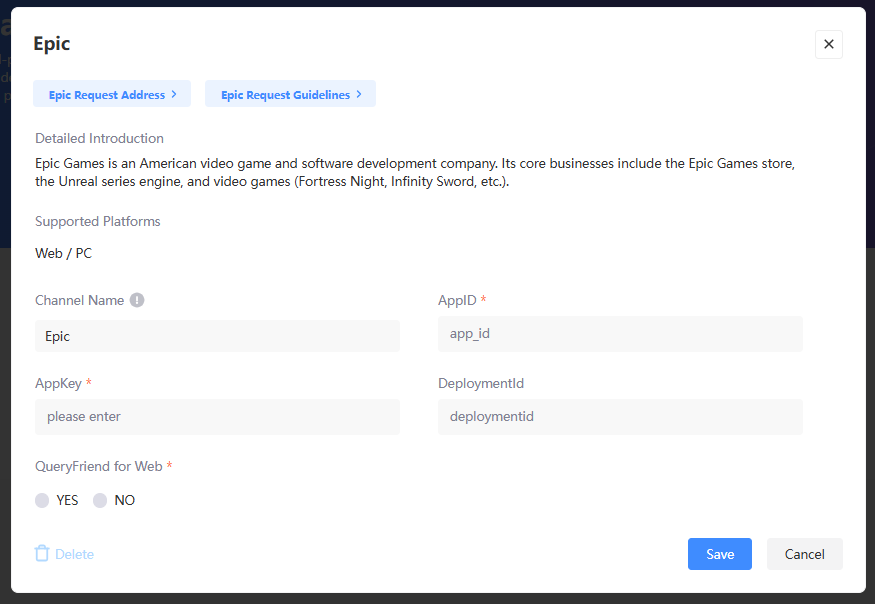Click the Delete text label

click(75, 554)
